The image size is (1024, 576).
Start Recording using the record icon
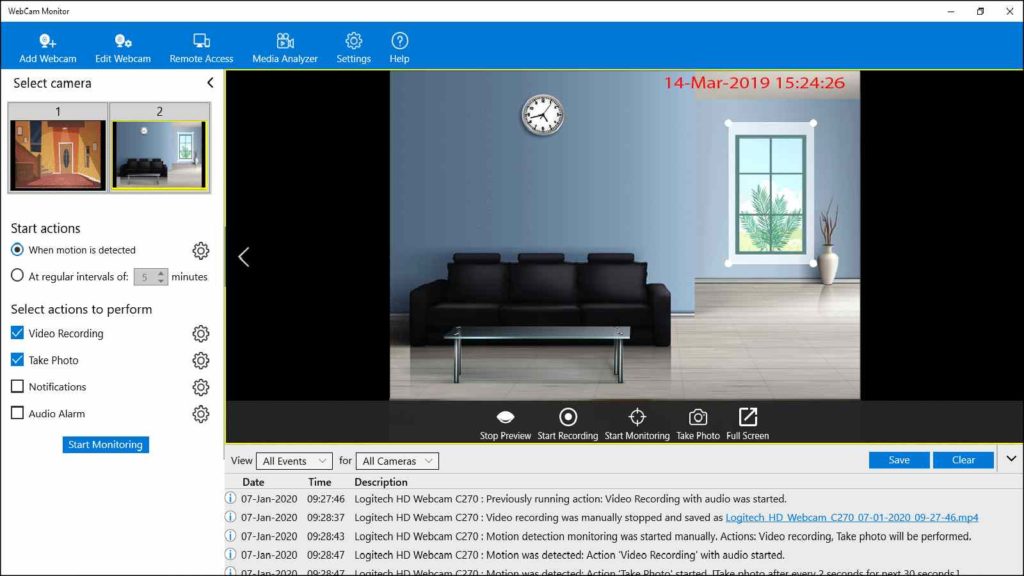point(568,424)
